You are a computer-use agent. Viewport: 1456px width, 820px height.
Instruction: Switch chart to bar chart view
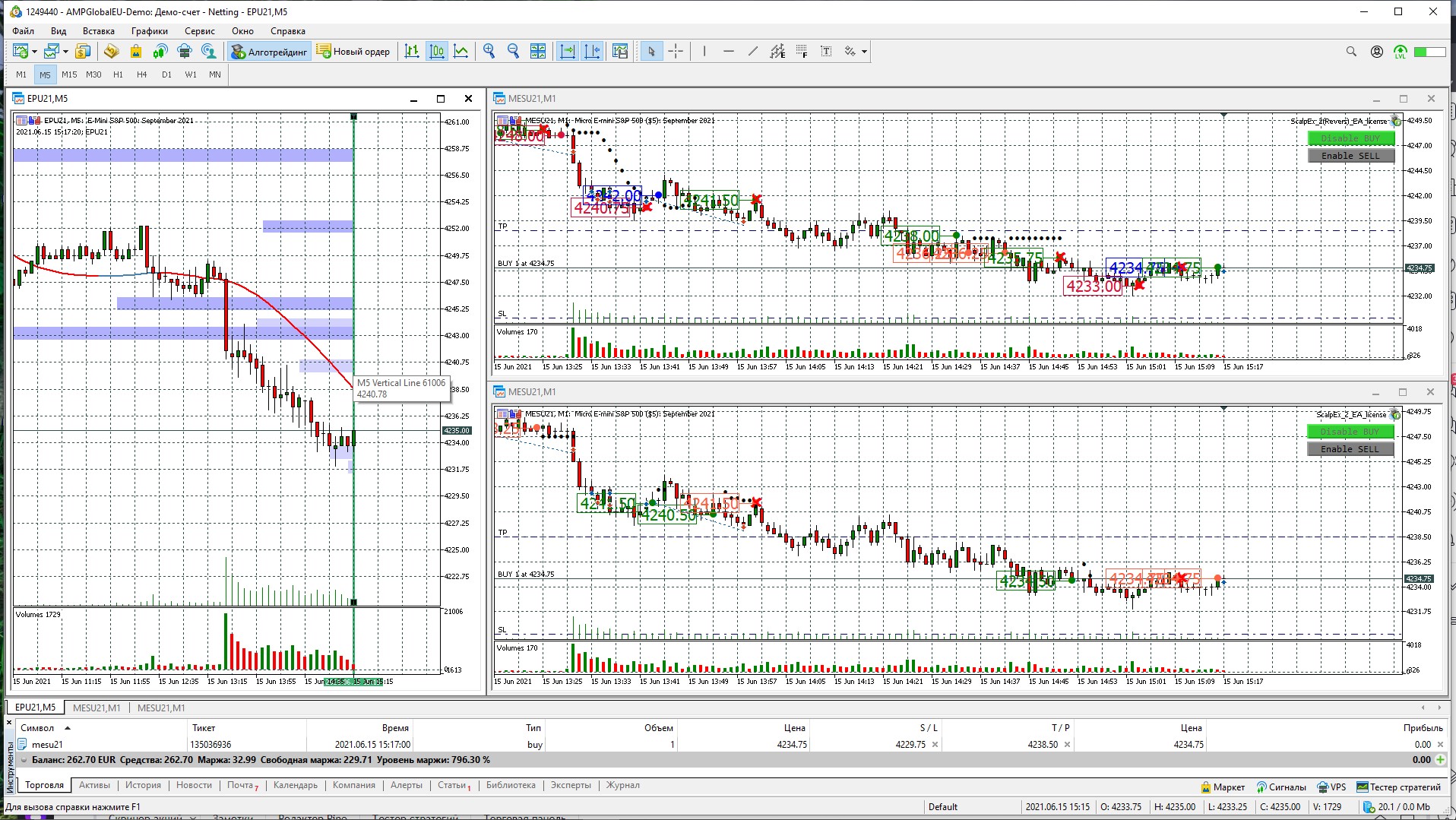click(412, 52)
